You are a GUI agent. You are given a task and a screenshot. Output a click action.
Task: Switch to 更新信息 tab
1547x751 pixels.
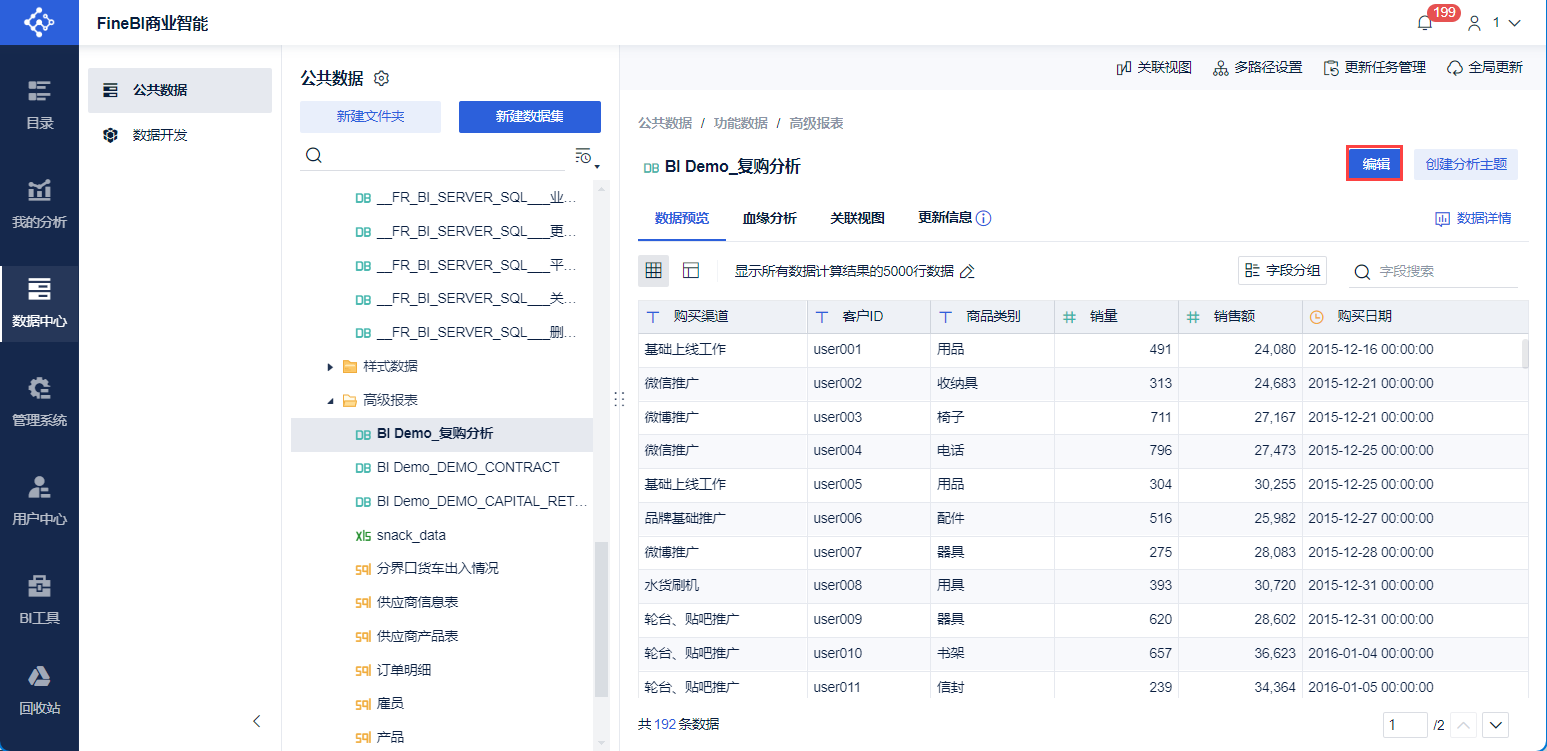coord(945,218)
